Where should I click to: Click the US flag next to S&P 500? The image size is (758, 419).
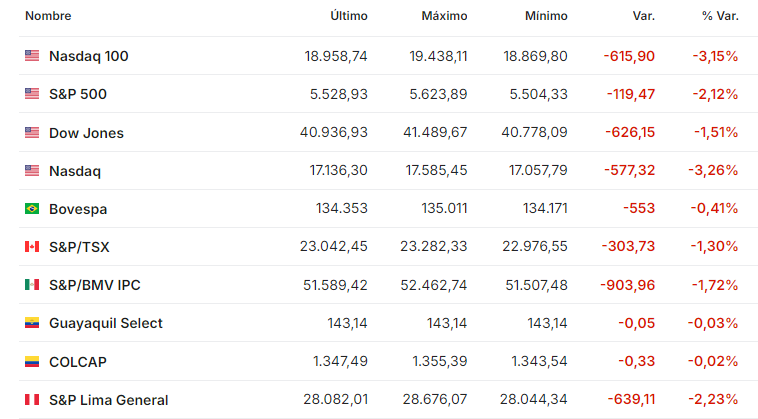32,93
